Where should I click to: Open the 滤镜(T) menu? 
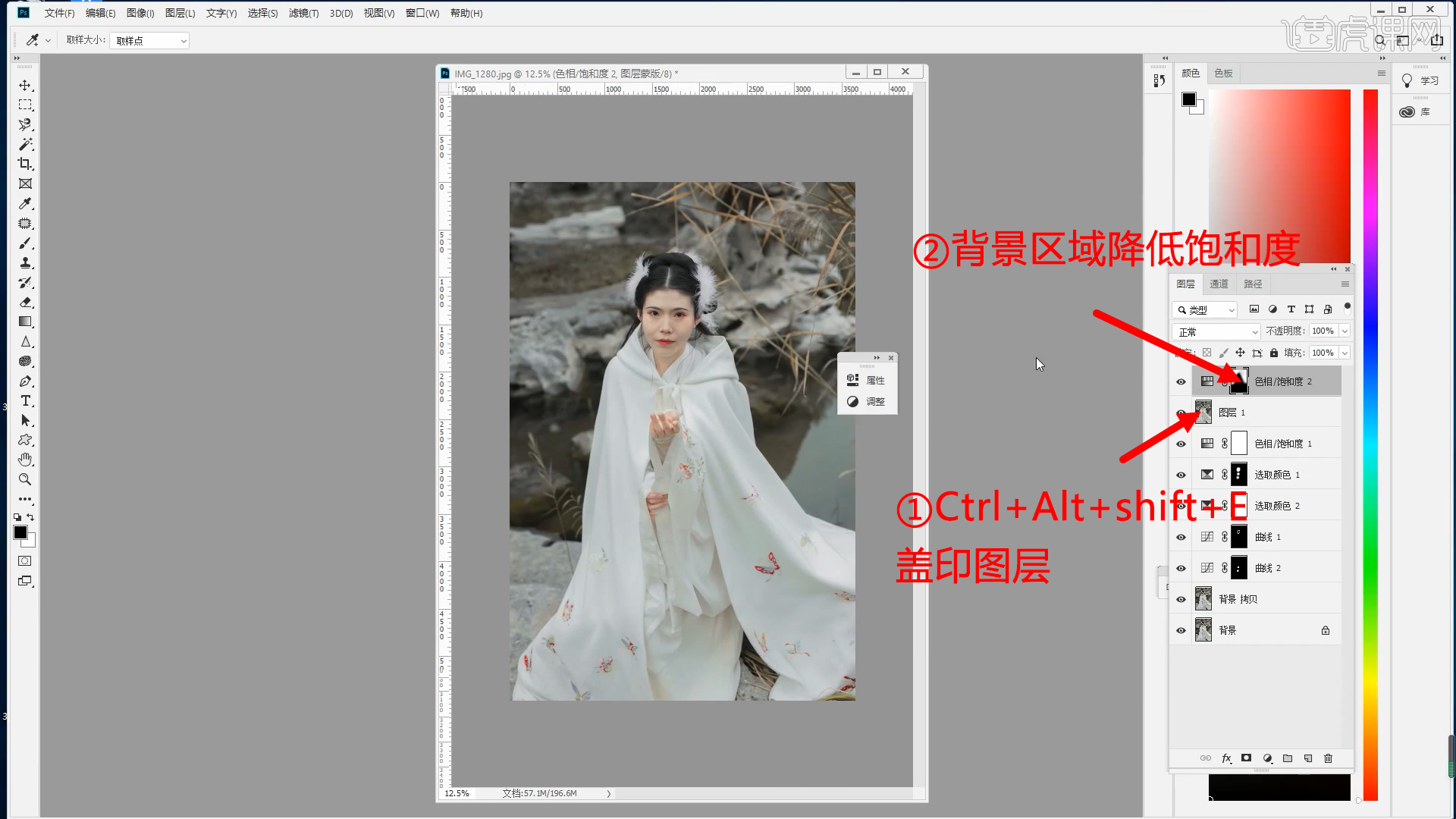pos(303,13)
